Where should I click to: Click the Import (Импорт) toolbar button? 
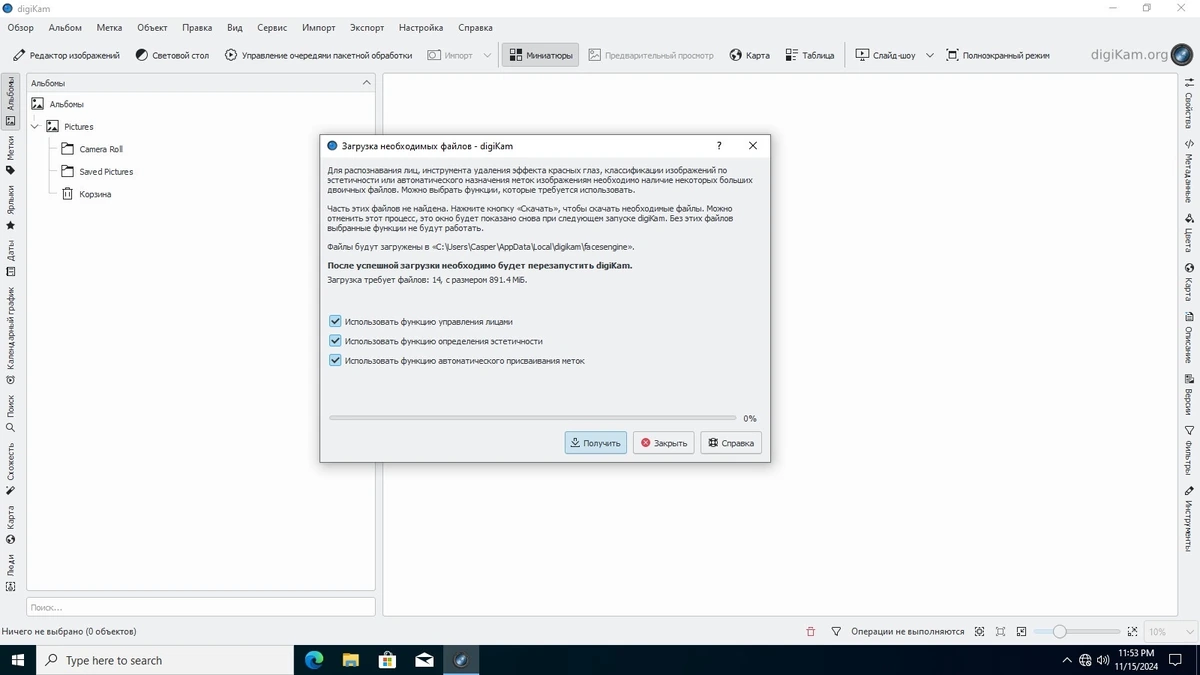[x=450, y=55]
